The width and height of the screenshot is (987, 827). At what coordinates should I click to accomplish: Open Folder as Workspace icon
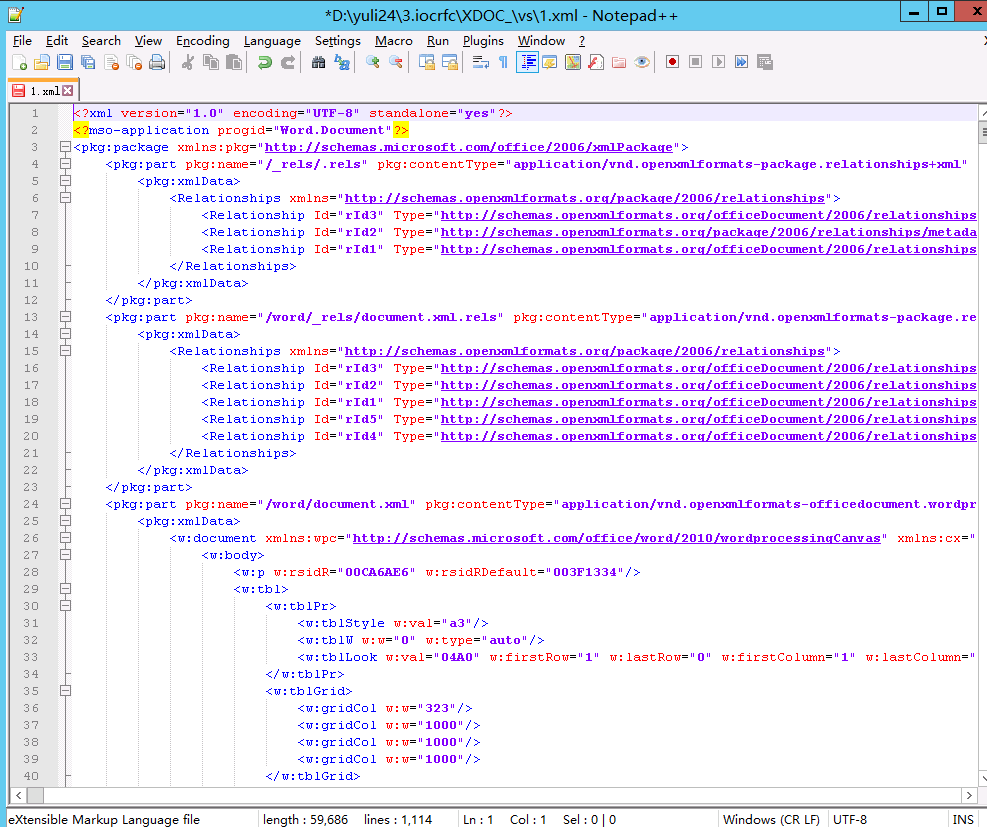point(619,62)
